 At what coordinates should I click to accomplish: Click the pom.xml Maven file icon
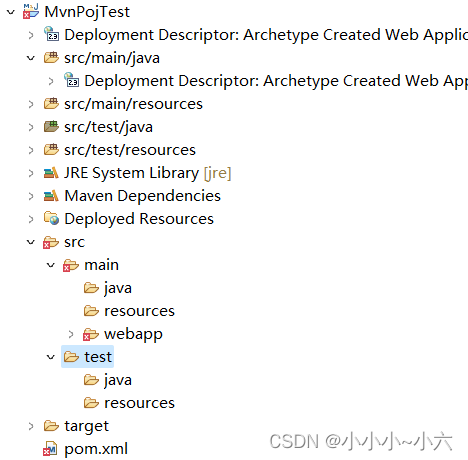pyautogui.click(x=50, y=449)
